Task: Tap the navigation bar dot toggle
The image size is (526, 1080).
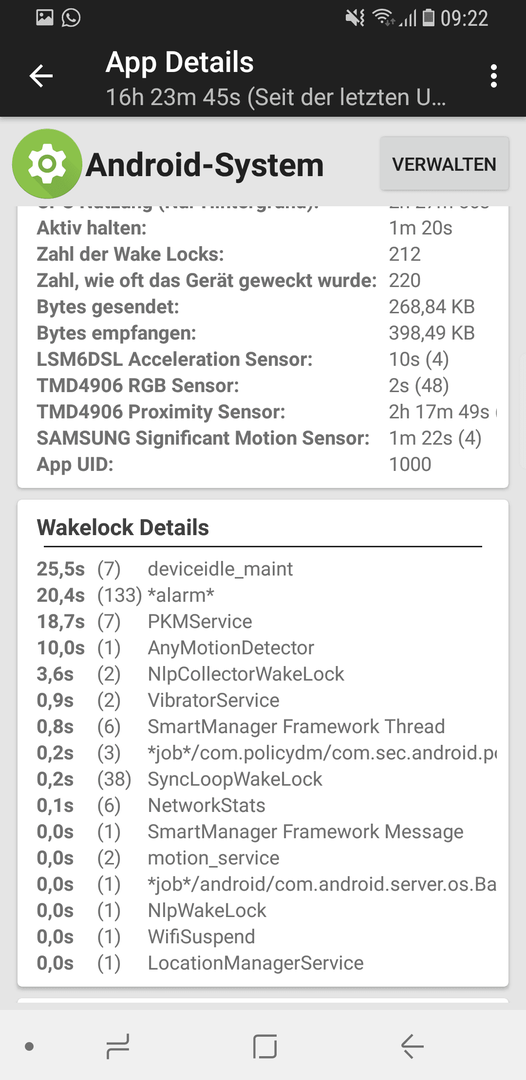Action: [29, 1047]
